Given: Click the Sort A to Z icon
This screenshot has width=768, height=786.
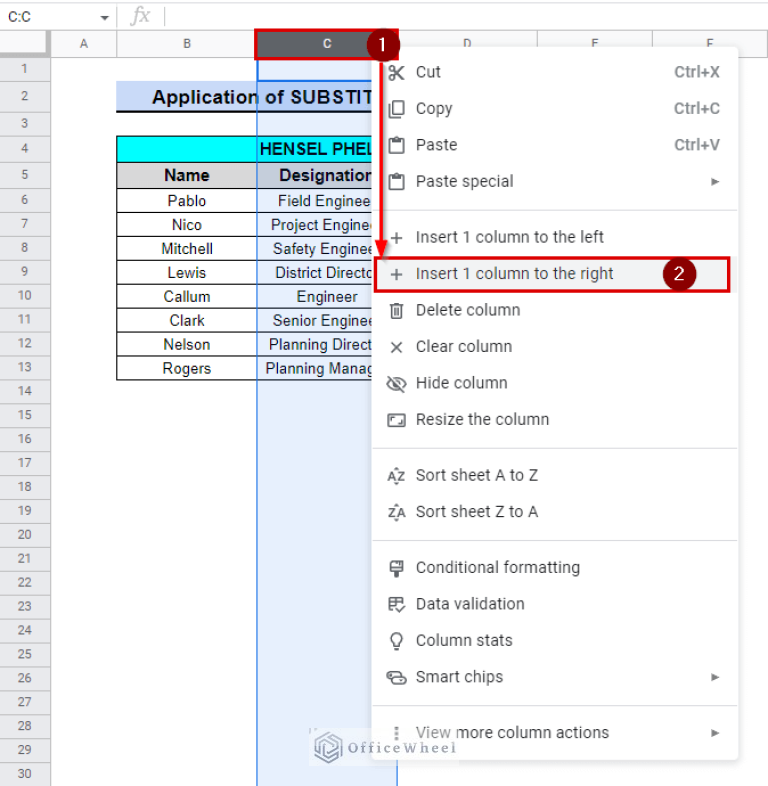Looking at the screenshot, I should 396,476.
